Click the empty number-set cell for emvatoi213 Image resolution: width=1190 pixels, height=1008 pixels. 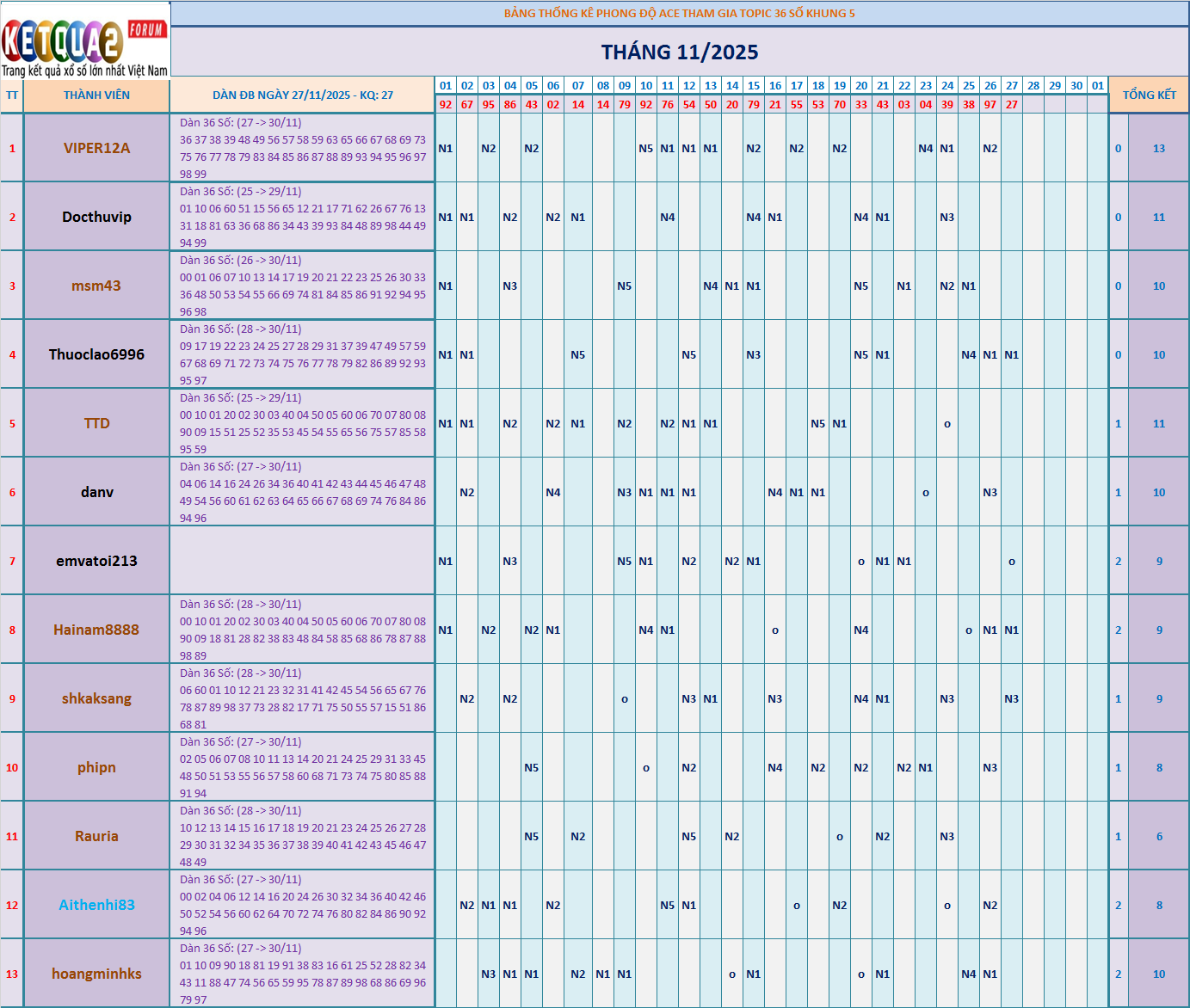302,561
